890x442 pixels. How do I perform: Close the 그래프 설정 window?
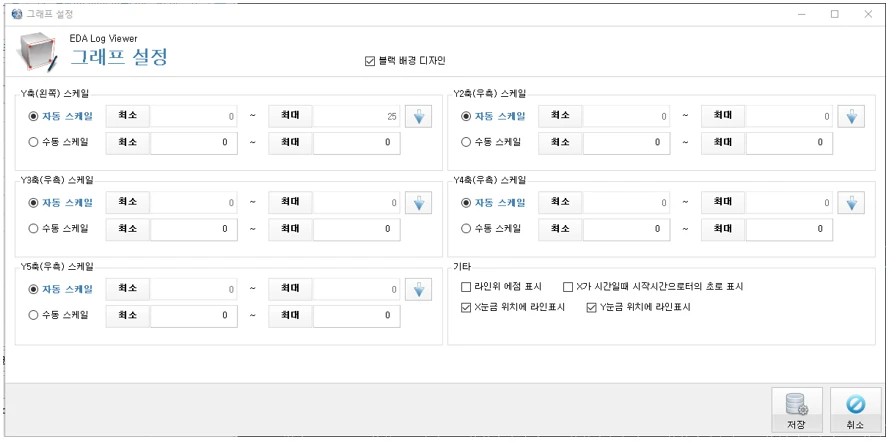tap(868, 15)
